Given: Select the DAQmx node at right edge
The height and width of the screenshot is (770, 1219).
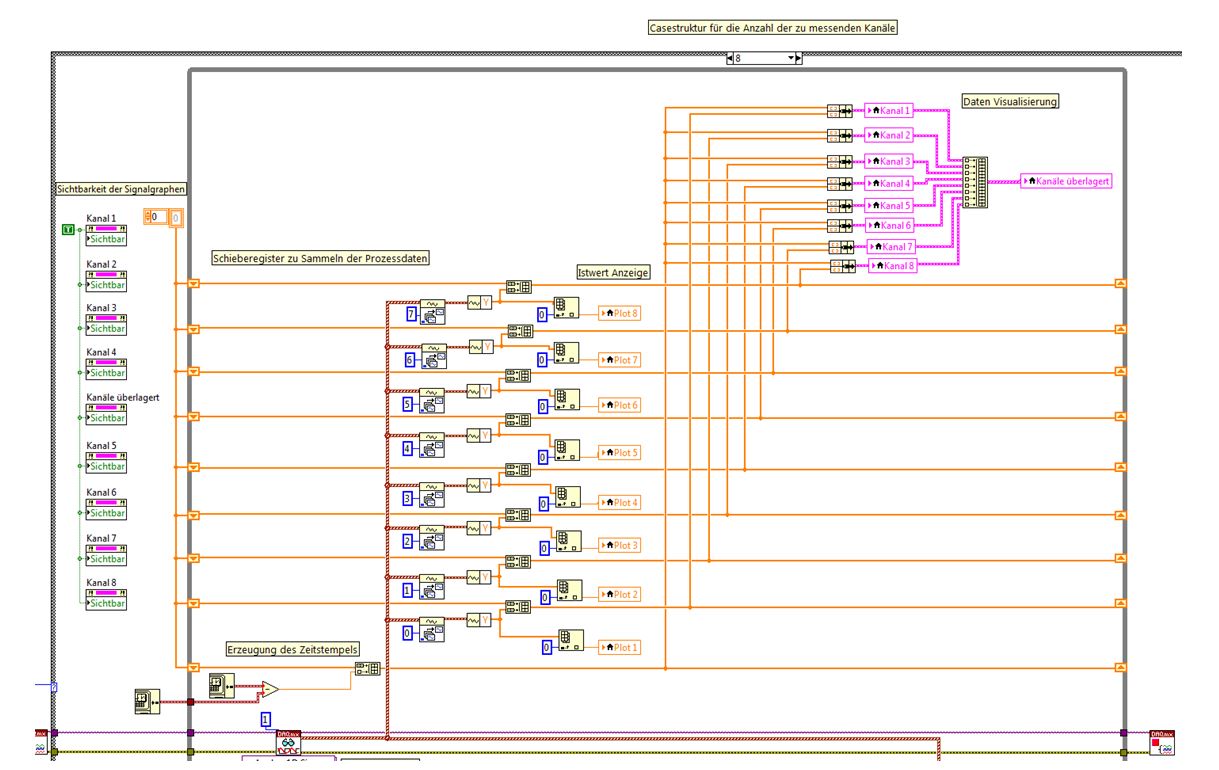Looking at the screenshot, I should [1162, 741].
